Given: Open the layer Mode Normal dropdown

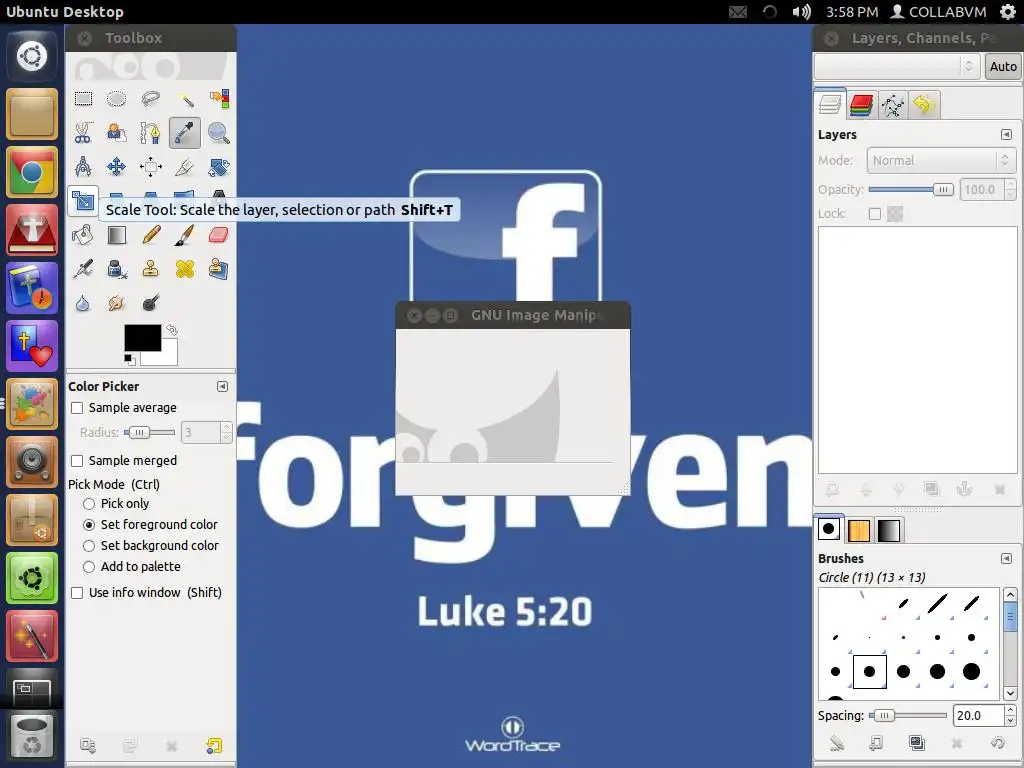Looking at the screenshot, I should [x=942, y=161].
